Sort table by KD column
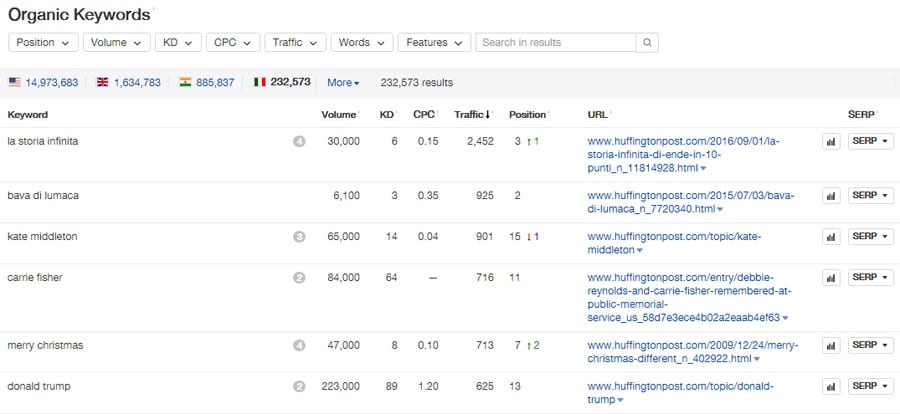Viewport: 900px width, 414px height. point(386,115)
